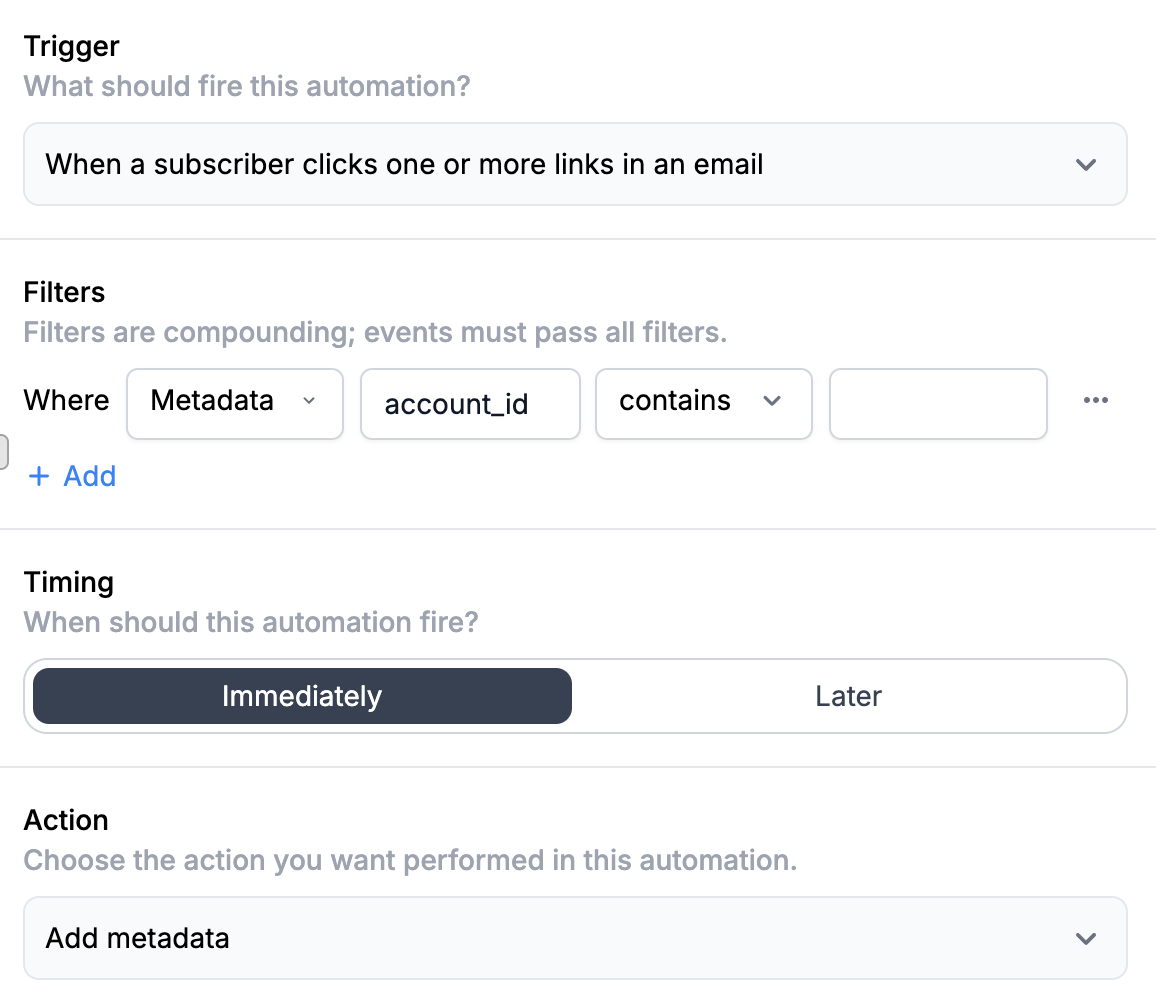Click the small handle at the left edge
This screenshot has width=1156, height=996.
click(x=4, y=452)
